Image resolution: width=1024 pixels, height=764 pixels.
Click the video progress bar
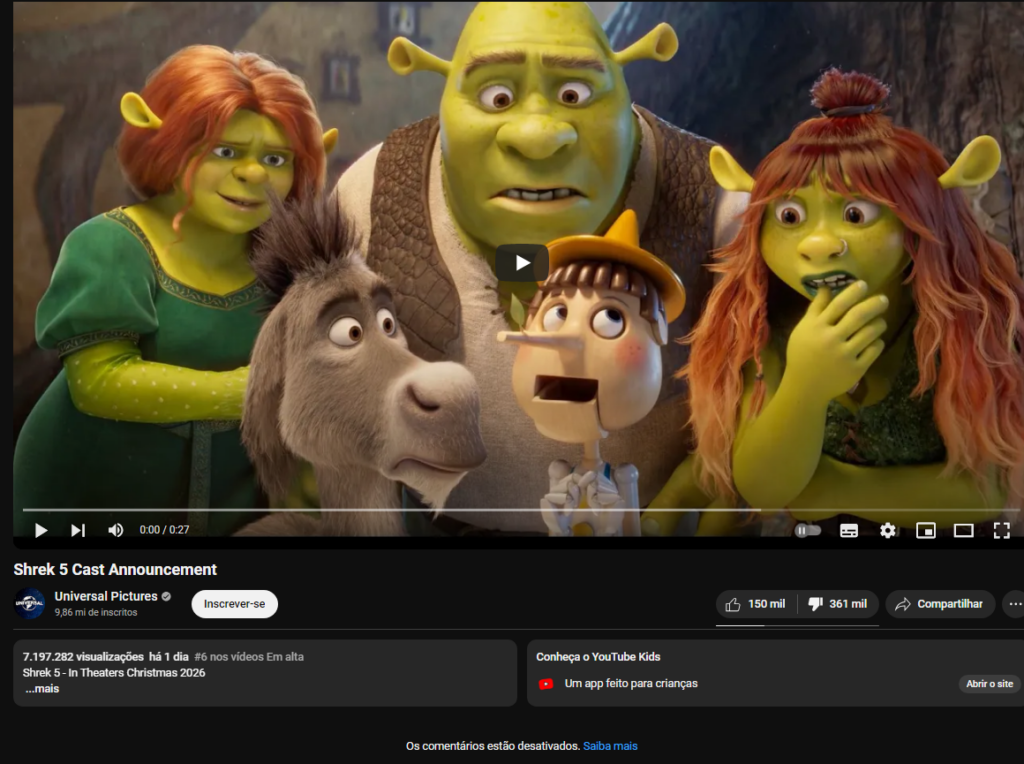pos(400,510)
